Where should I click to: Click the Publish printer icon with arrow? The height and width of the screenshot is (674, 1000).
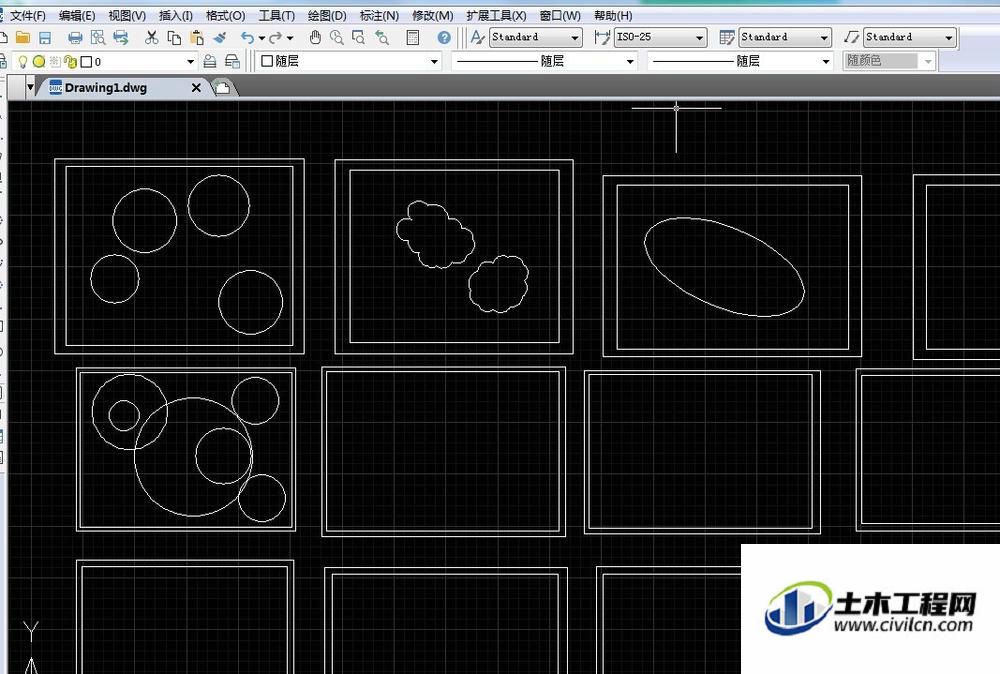click(121, 38)
